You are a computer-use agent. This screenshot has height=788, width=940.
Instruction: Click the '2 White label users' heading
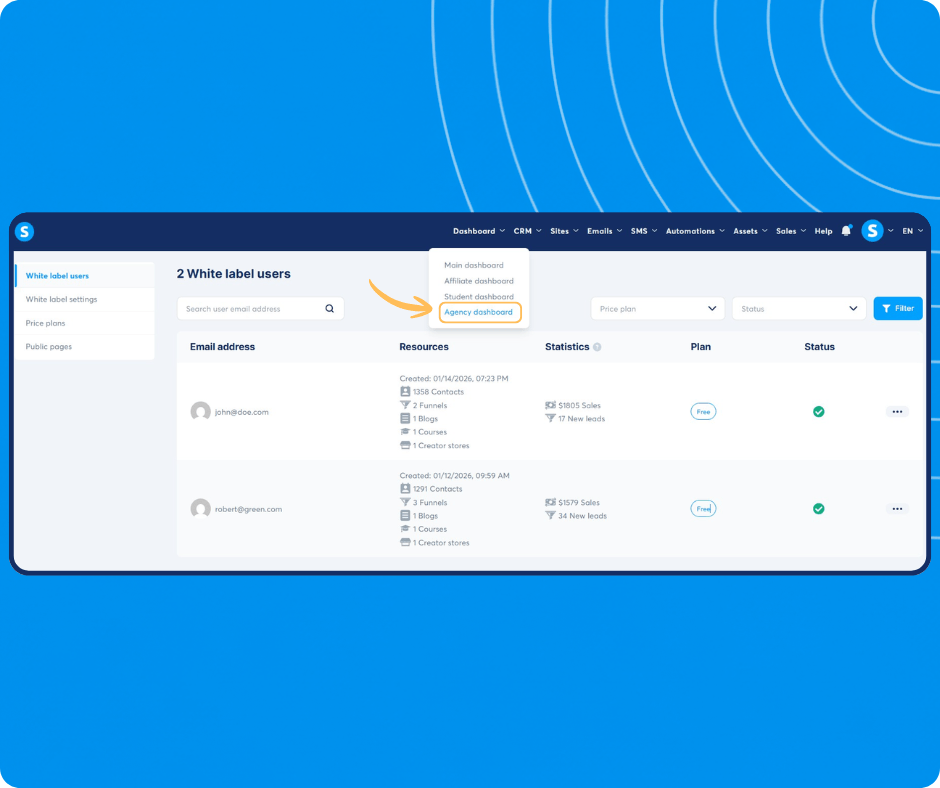click(x=233, y=273)
